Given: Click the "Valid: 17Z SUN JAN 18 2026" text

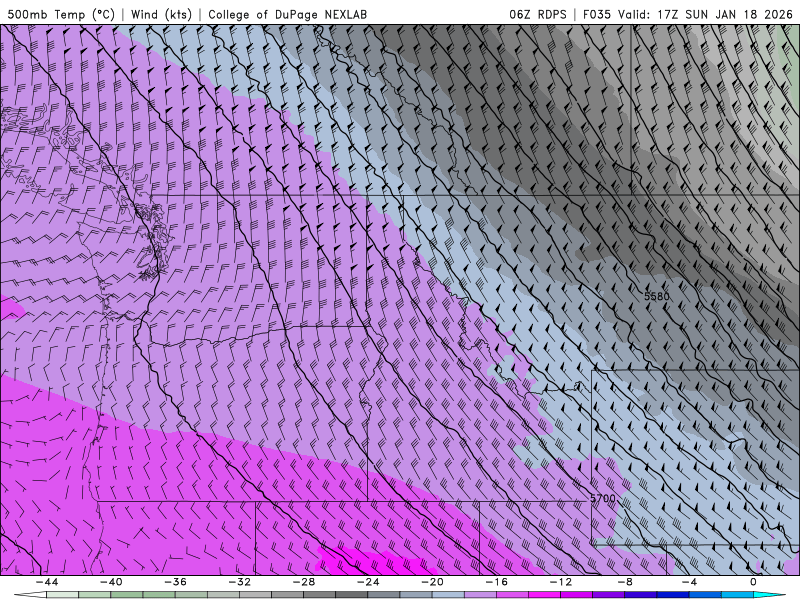Looking at the screenshot, I should point(705,14).
